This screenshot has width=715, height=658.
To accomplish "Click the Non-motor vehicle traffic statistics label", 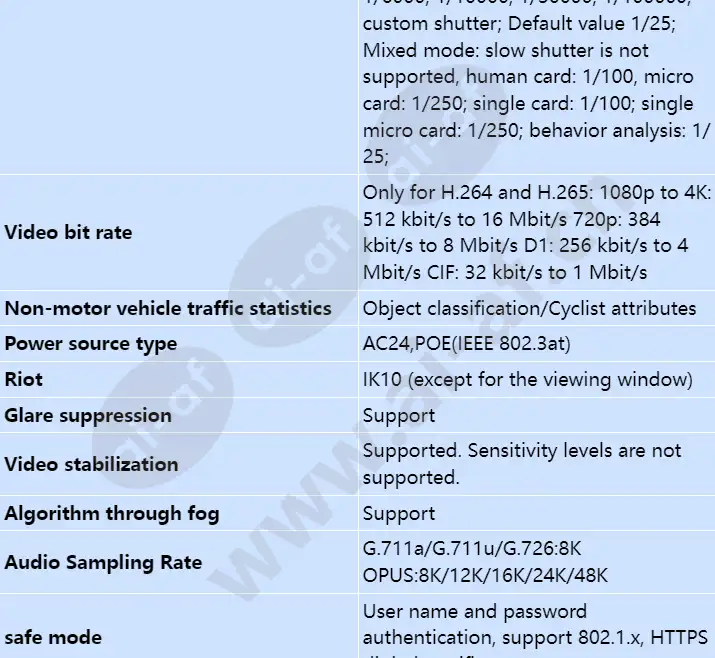I will tap(168, 309).
